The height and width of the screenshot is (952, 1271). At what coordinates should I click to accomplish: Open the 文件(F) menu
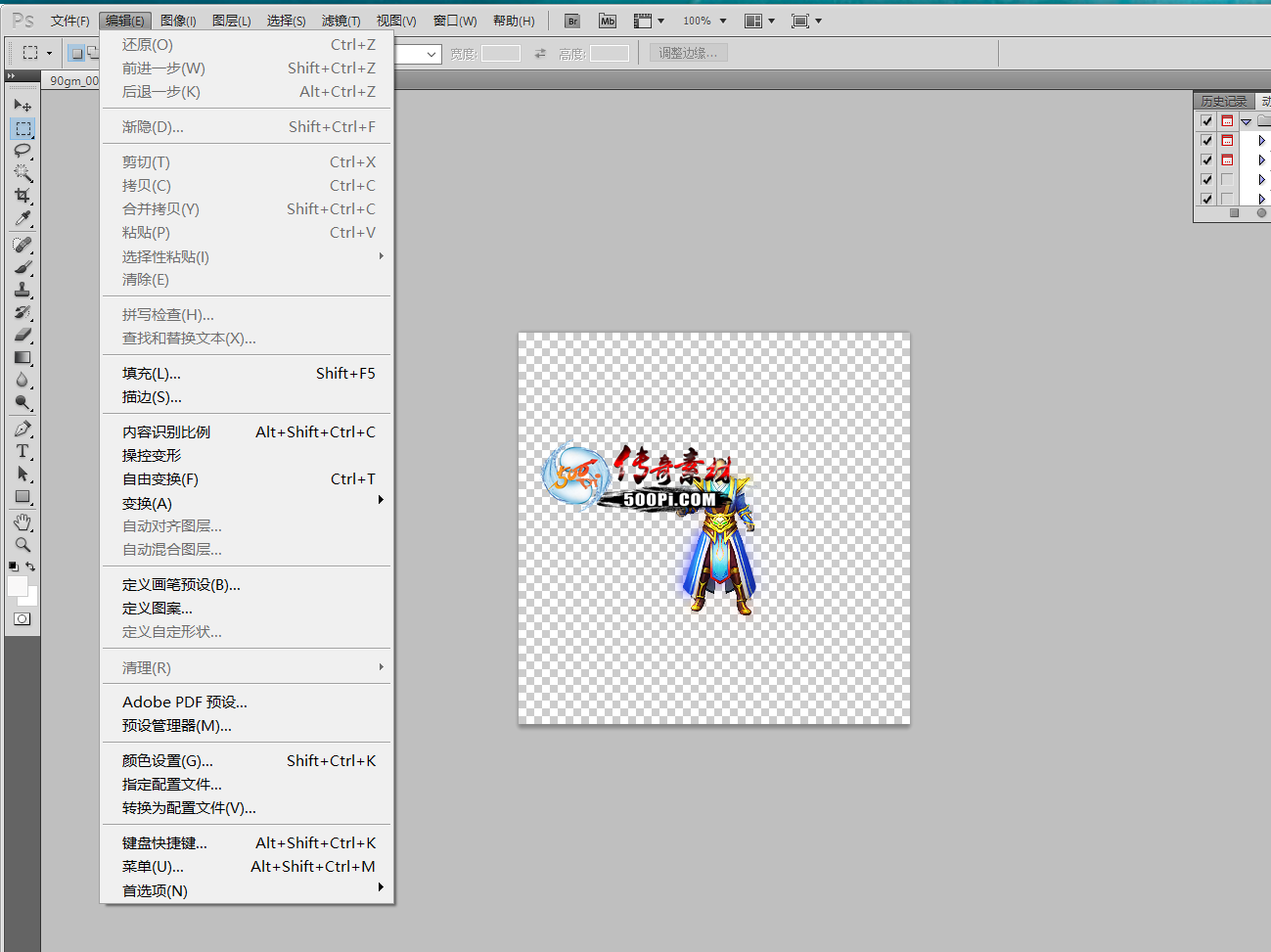coord(70,21)
